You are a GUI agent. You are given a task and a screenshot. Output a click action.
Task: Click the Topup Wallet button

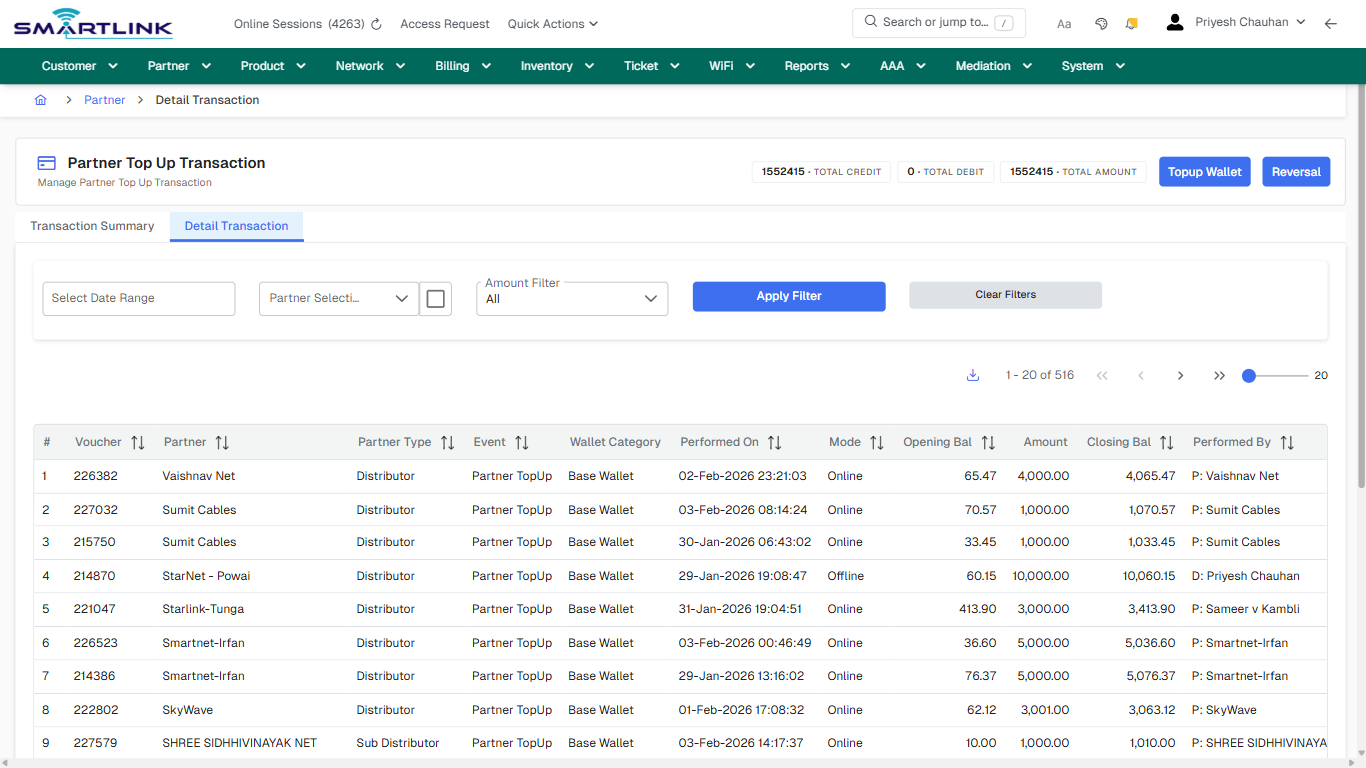1204,171
